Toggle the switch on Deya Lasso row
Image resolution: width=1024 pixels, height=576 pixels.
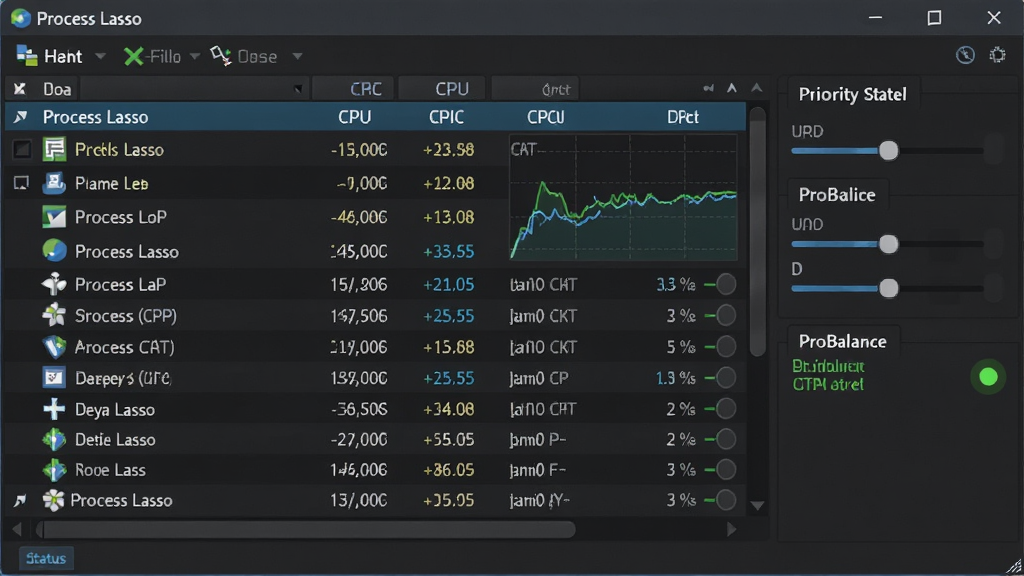click(720, 409)
